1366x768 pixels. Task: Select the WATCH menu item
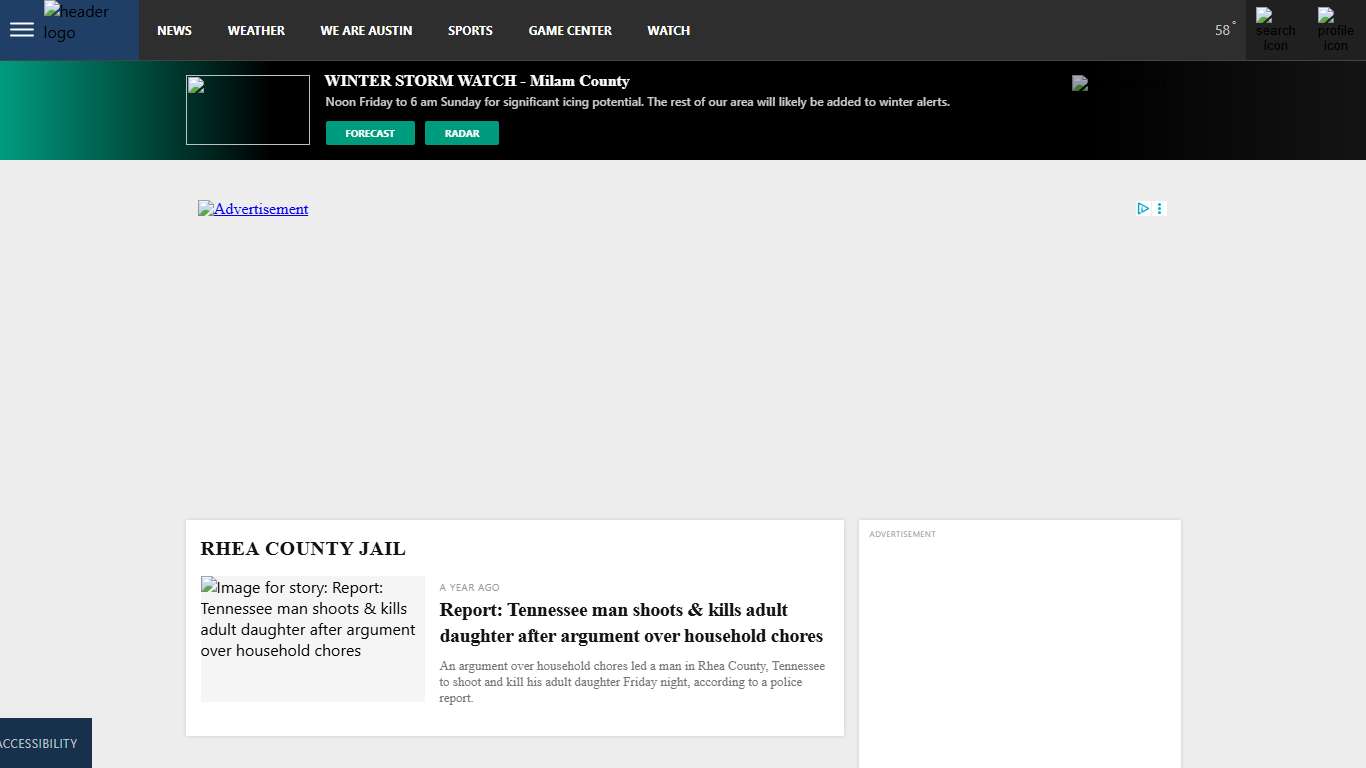point(668,31)
